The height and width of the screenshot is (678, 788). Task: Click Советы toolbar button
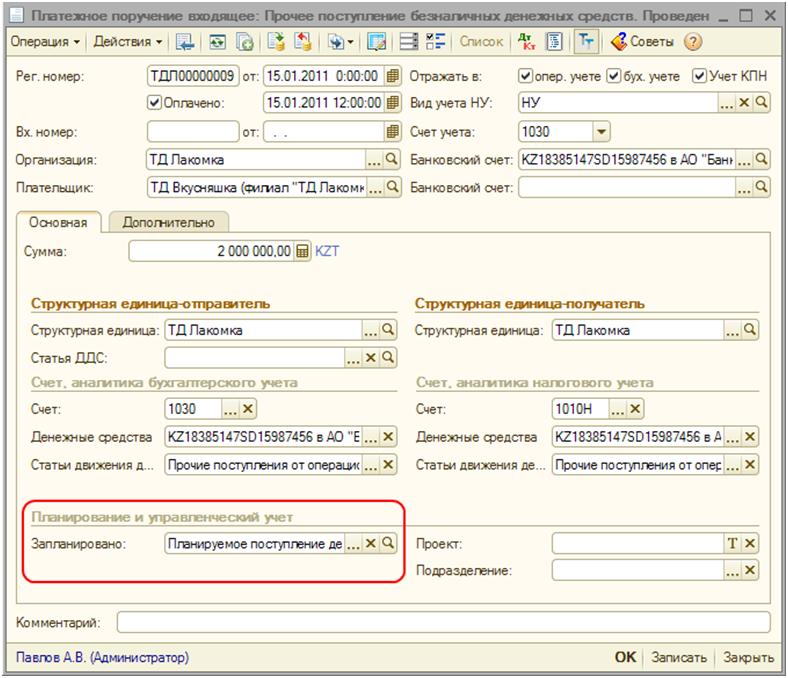point(641,42)
